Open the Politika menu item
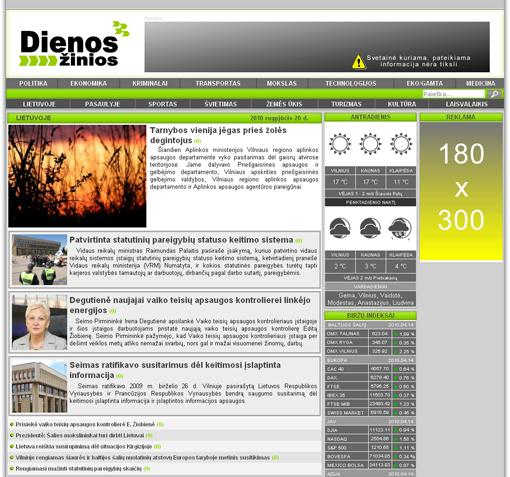 (33, 83)
